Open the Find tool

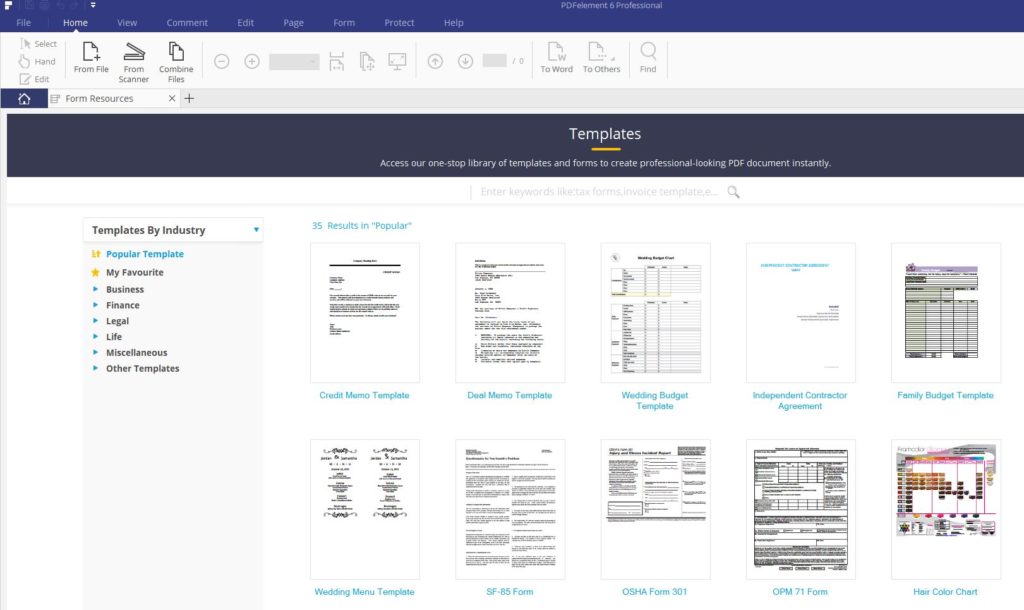click(x=648, y=57)
